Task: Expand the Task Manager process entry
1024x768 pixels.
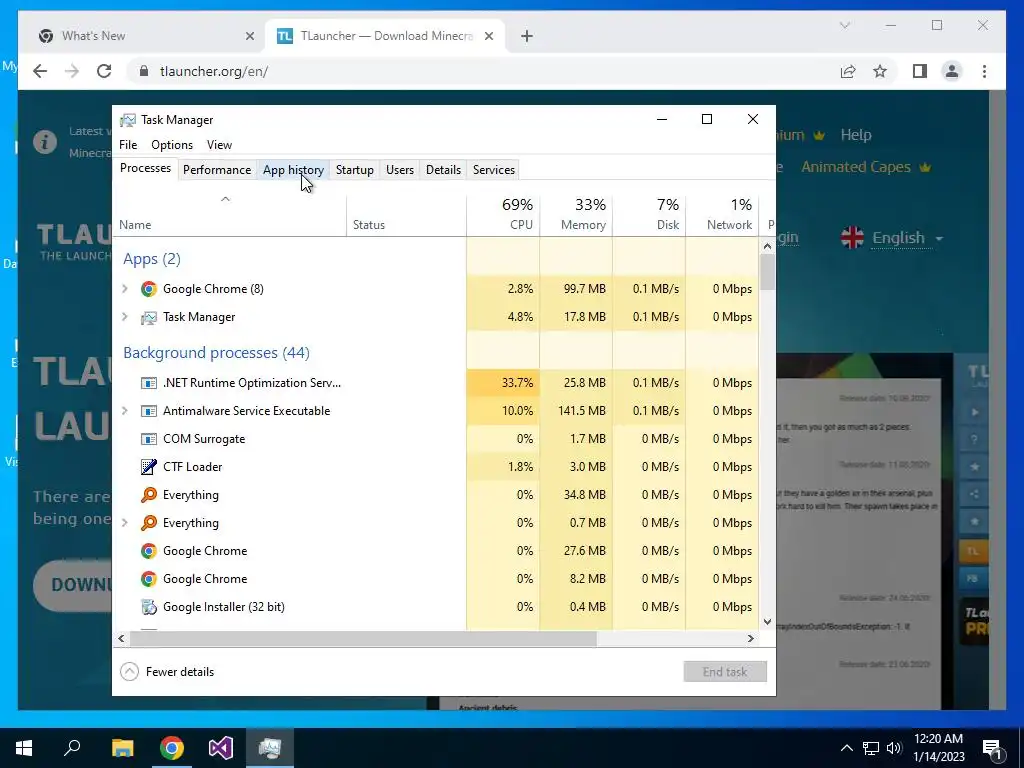Action: (x=125, y=317)
